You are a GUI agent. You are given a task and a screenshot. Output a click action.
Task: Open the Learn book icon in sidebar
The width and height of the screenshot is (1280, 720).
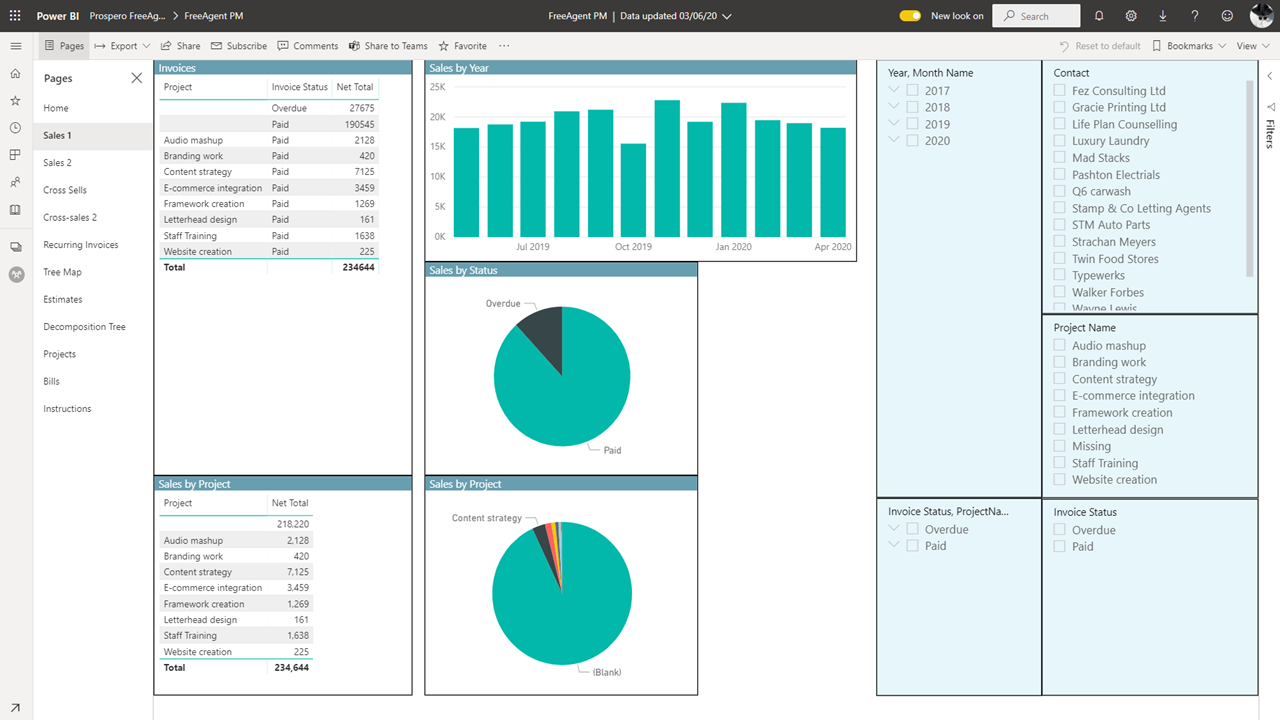click(15, 210)
